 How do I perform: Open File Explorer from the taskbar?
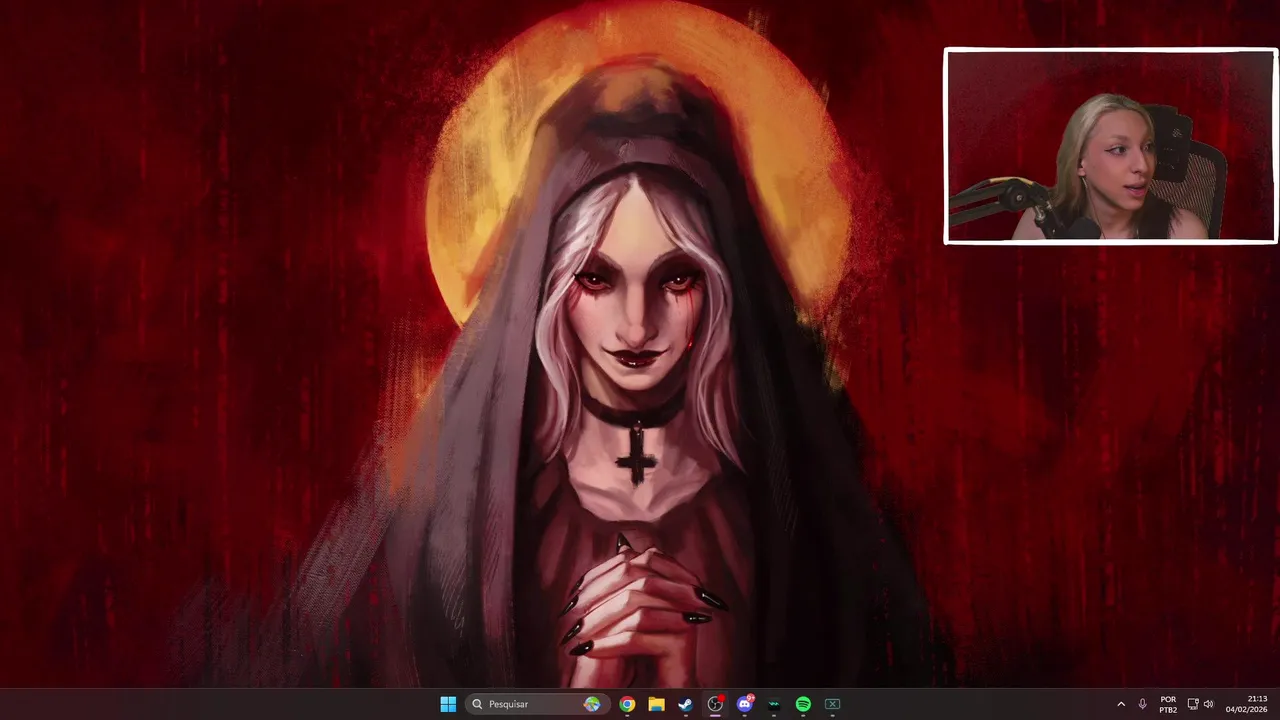coord(656,704)
